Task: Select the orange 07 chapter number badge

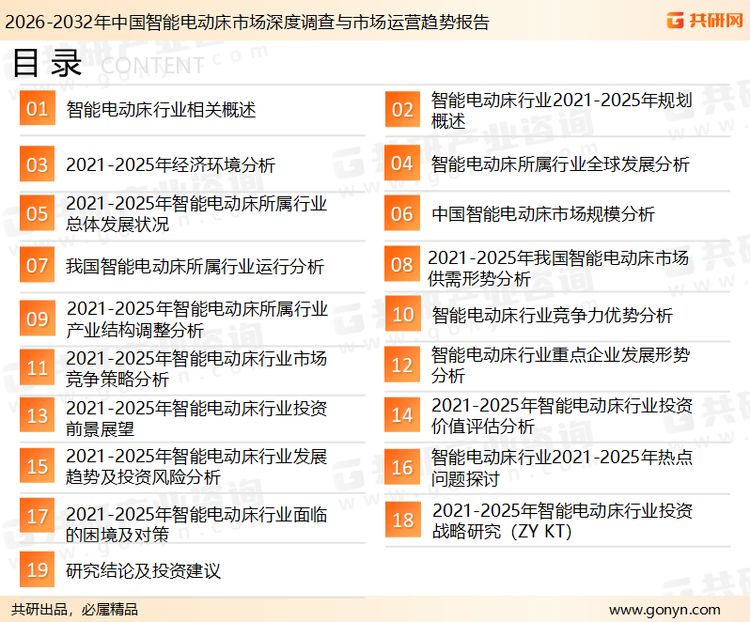Action: pos(37,265)
